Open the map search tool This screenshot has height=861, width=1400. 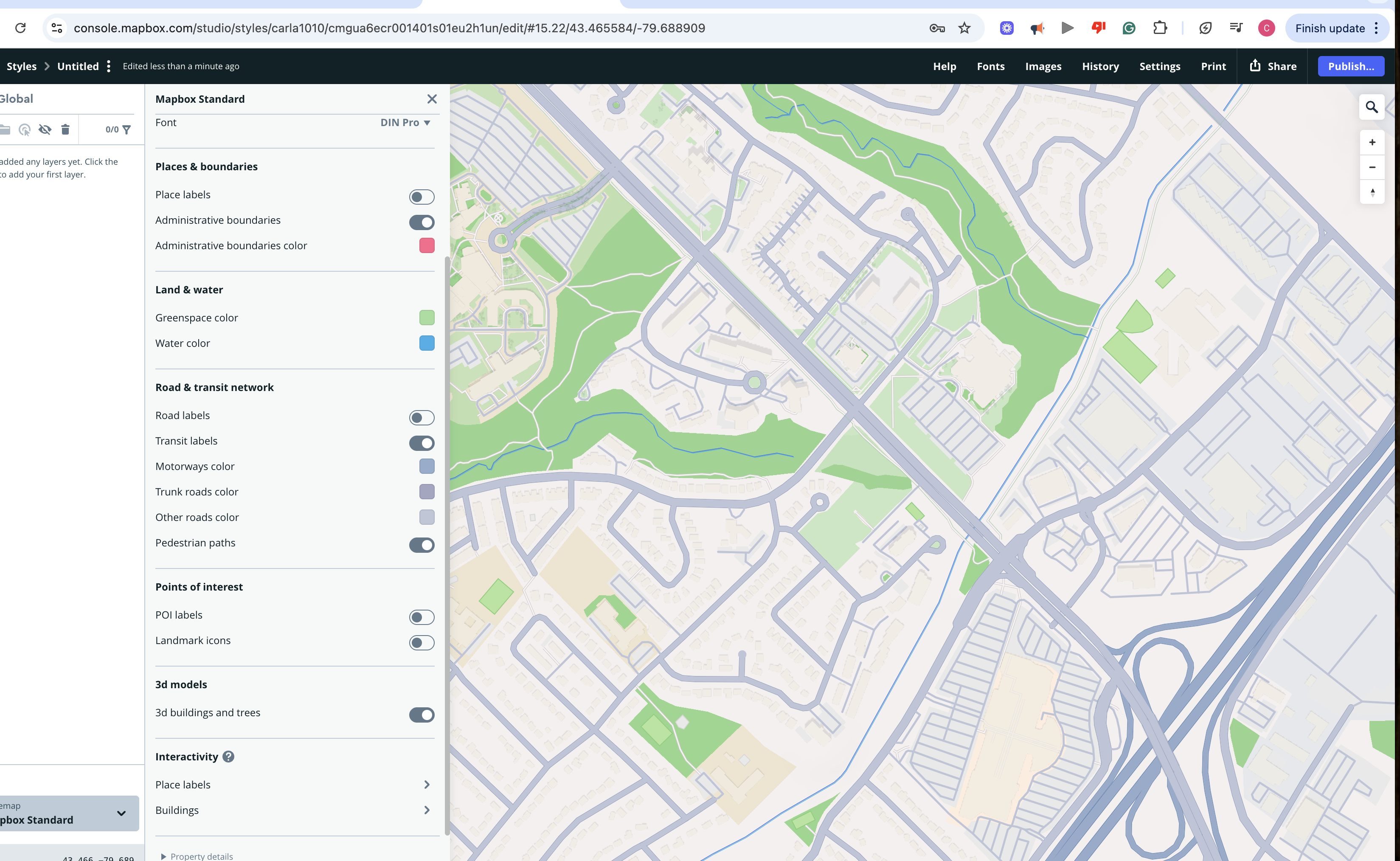pos(1372,107)
